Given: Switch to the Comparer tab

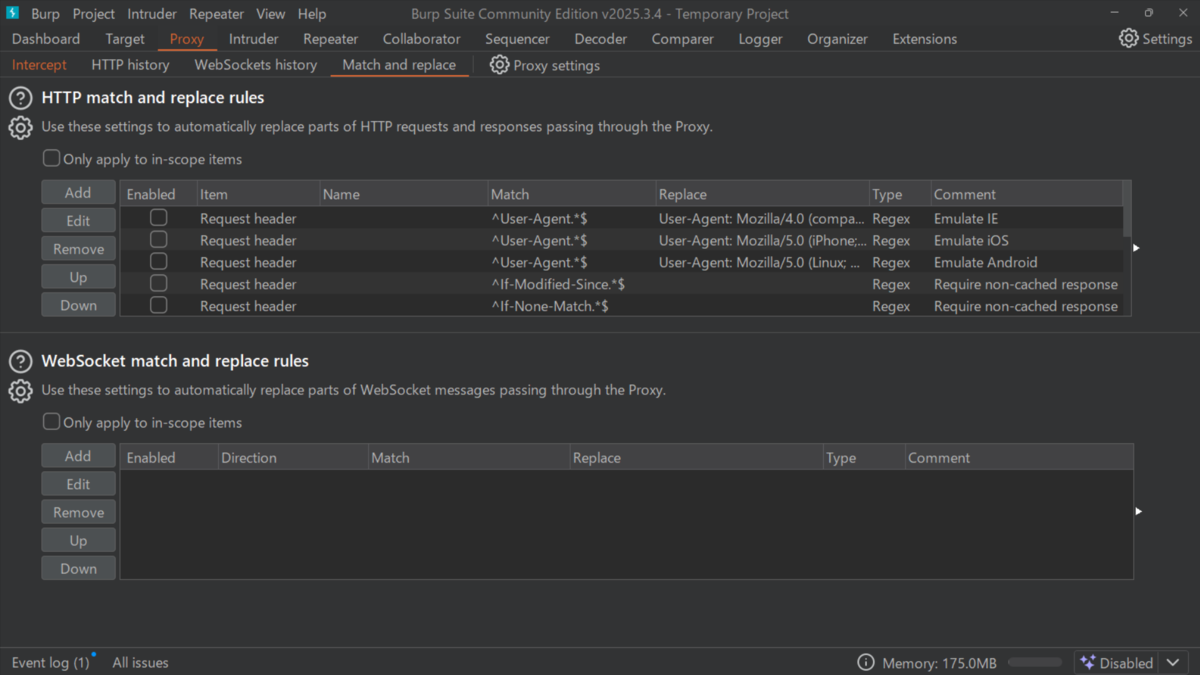Looking at the screenshot, I should 683,39.
